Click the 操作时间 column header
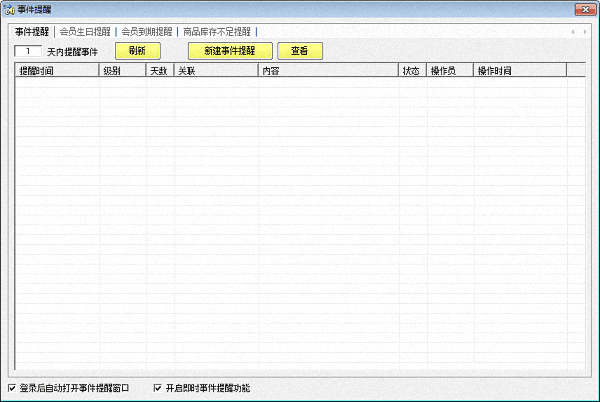Screen dimensions: 600x402 click(519, 71)
